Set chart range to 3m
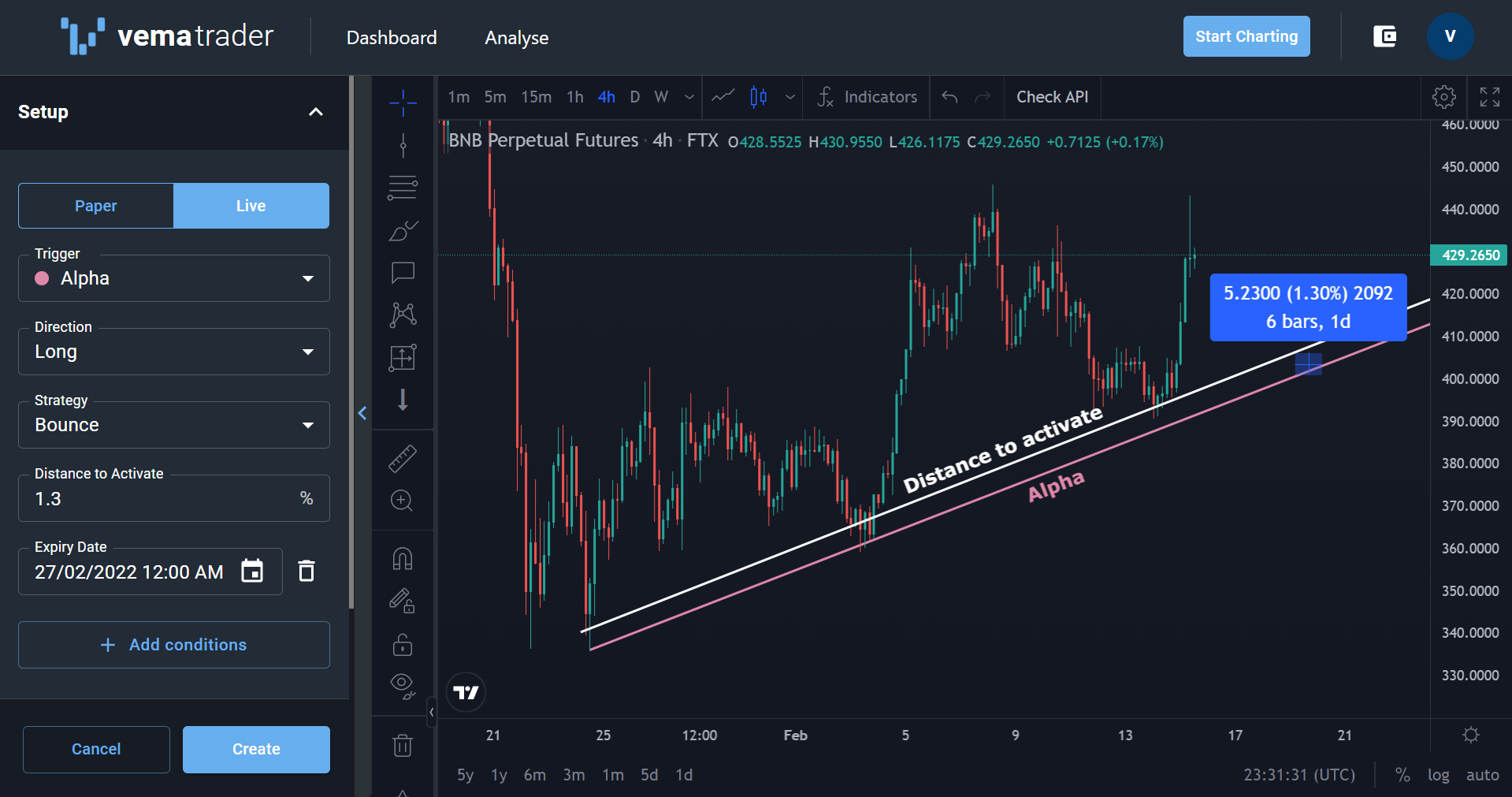1512x797 pixels. coord(574,775)
